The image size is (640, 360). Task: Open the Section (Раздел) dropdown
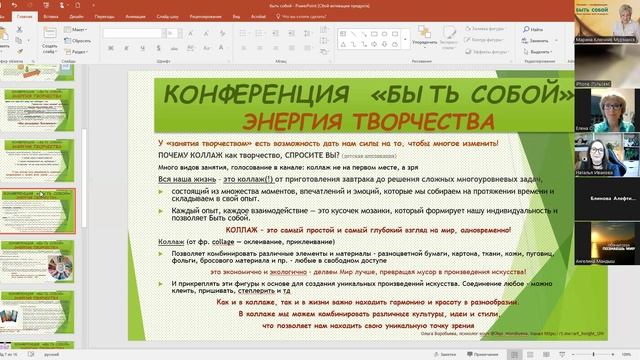76,52
